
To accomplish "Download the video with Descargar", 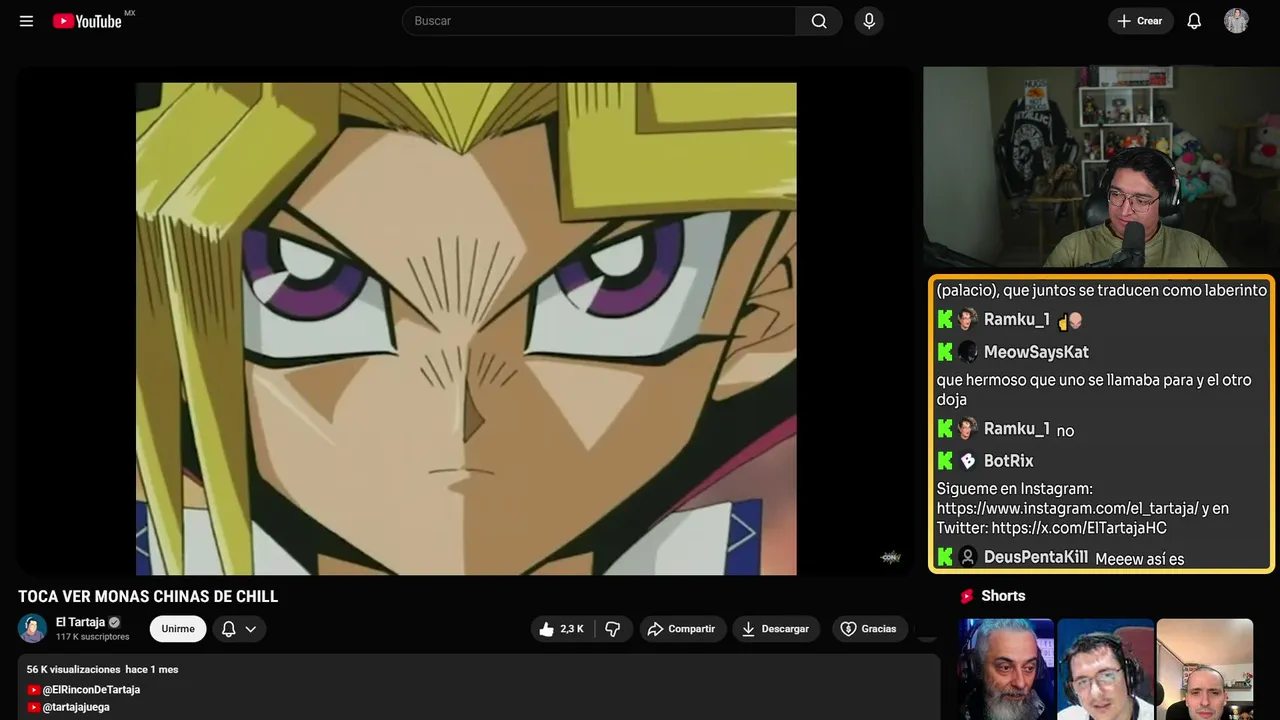I will tap(776, 629).
